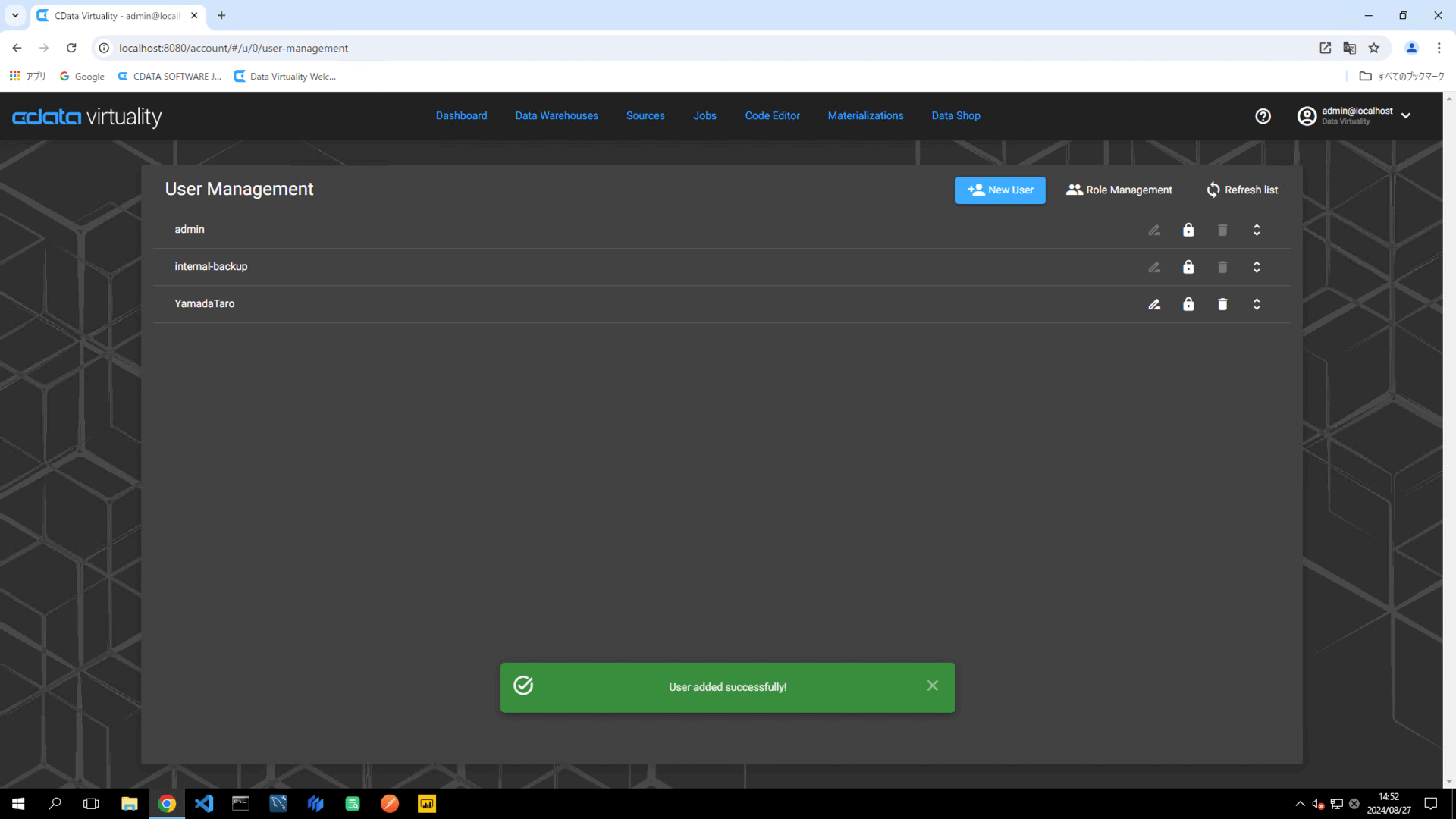Click the browser address bar URL

click(234, 48)
